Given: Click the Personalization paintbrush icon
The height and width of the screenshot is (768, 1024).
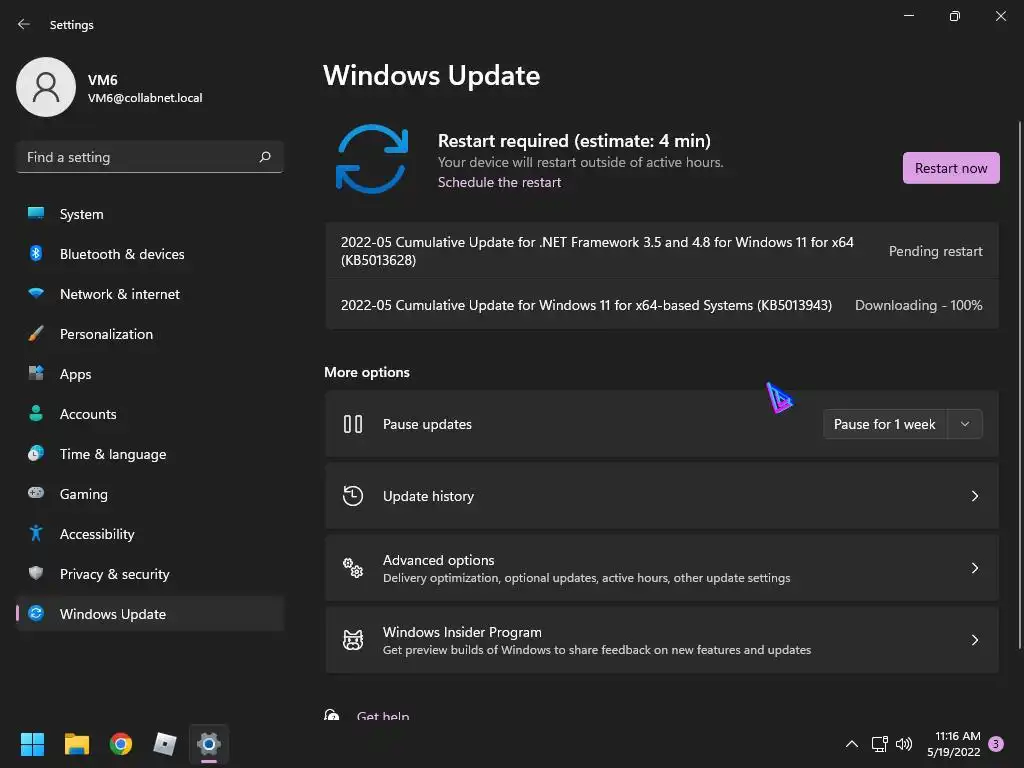Looking at the screenshot, I should click(36, 333).
